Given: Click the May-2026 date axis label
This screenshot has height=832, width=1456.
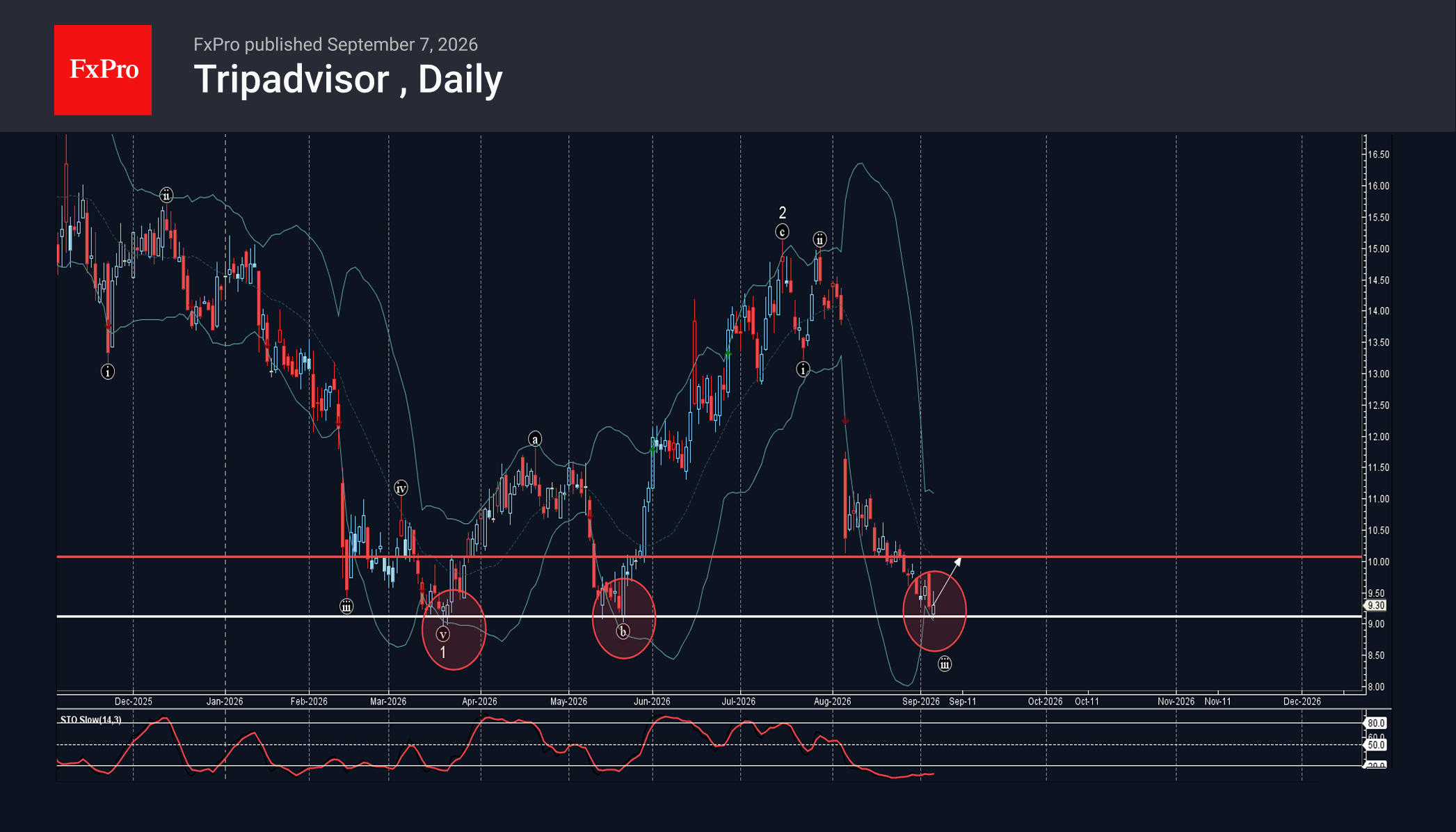Looking at the screenshot, I should tap(568, 701).
